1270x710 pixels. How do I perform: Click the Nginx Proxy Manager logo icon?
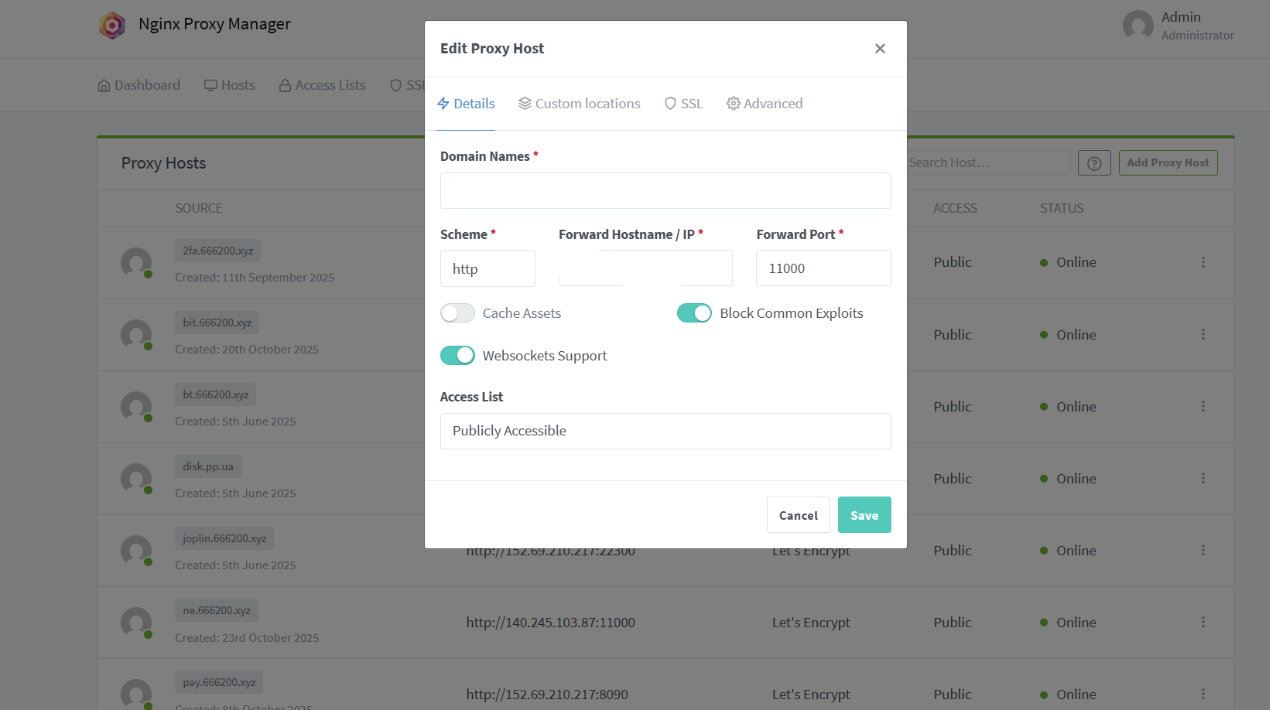pos(112,25)
